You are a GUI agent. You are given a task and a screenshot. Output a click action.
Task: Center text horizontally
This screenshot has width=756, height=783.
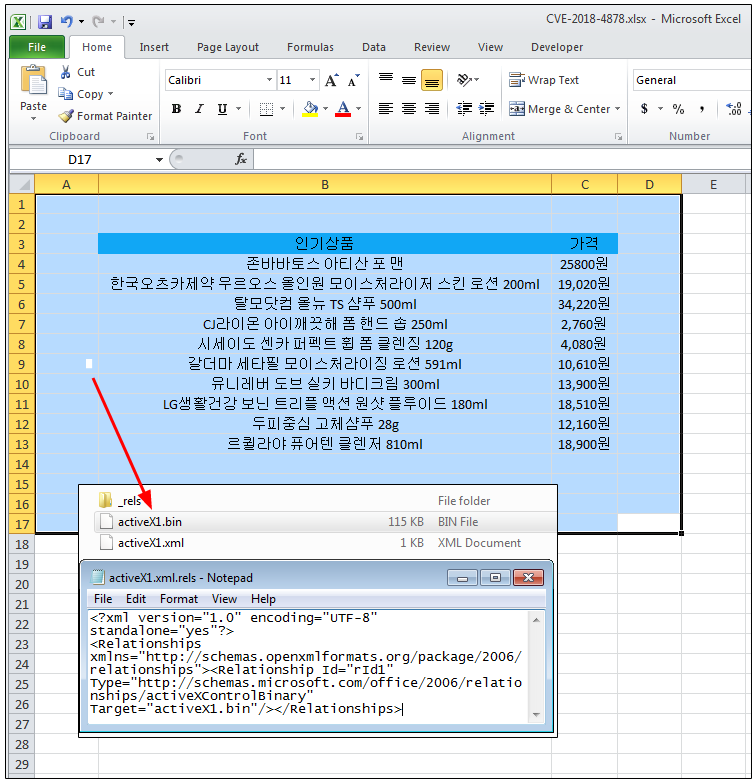click(x=409, y=109)
